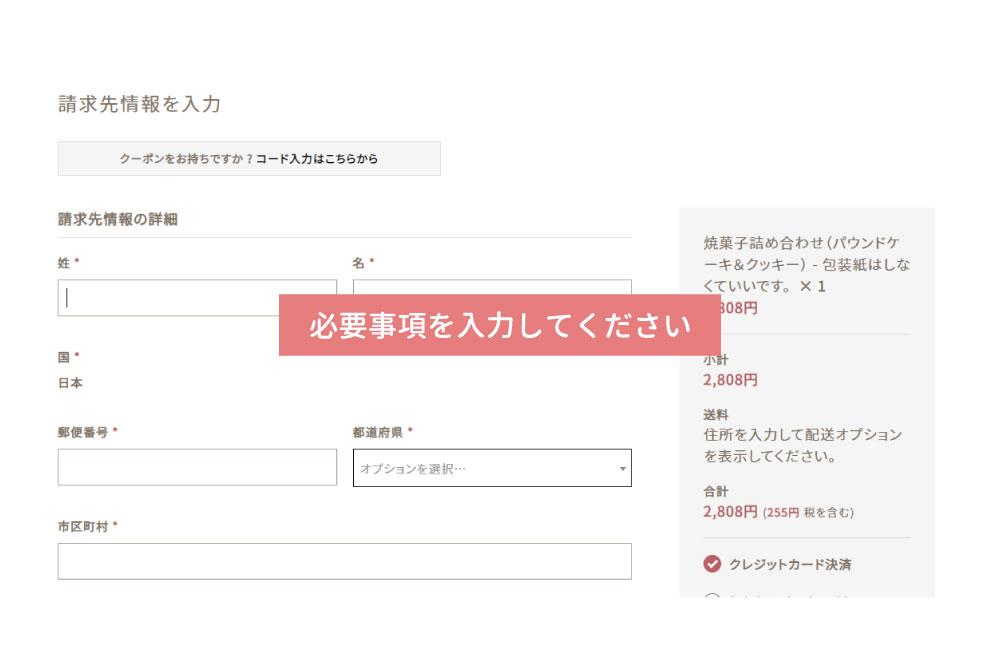Click the 合計 total amount 2,808円

(x=730, y=512)
